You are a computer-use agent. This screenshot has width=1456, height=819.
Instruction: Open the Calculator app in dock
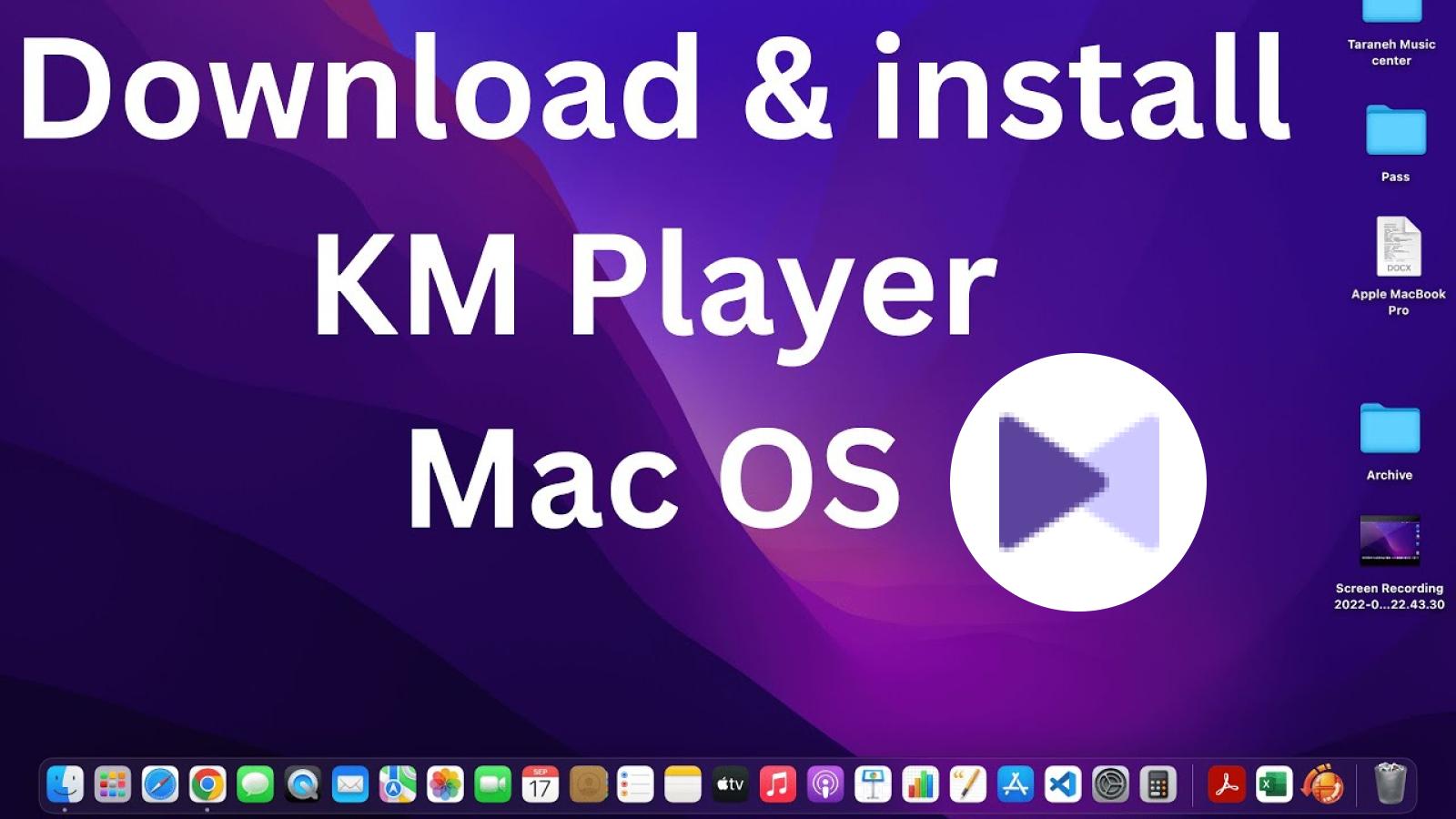point(1158,784)
